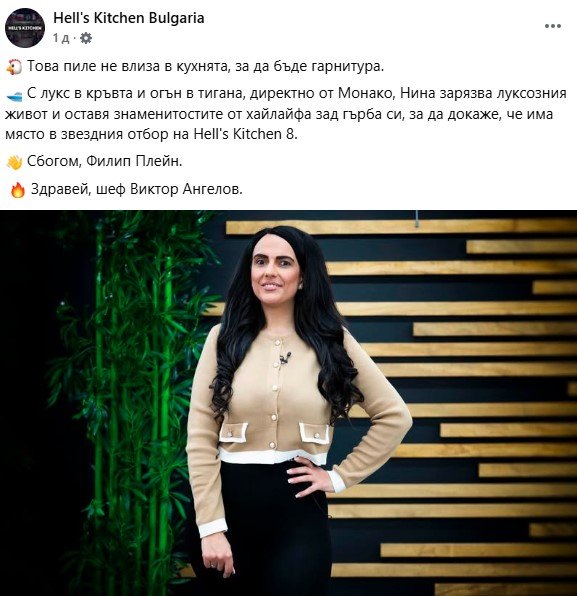
Task: Click the green bamboo plant in the photo
Action: coord(131,380)
